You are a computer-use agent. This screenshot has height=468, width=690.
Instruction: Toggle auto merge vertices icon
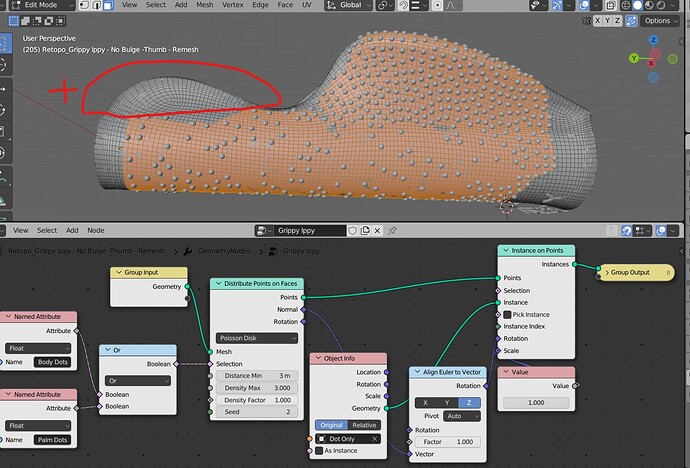pos(631,21)
